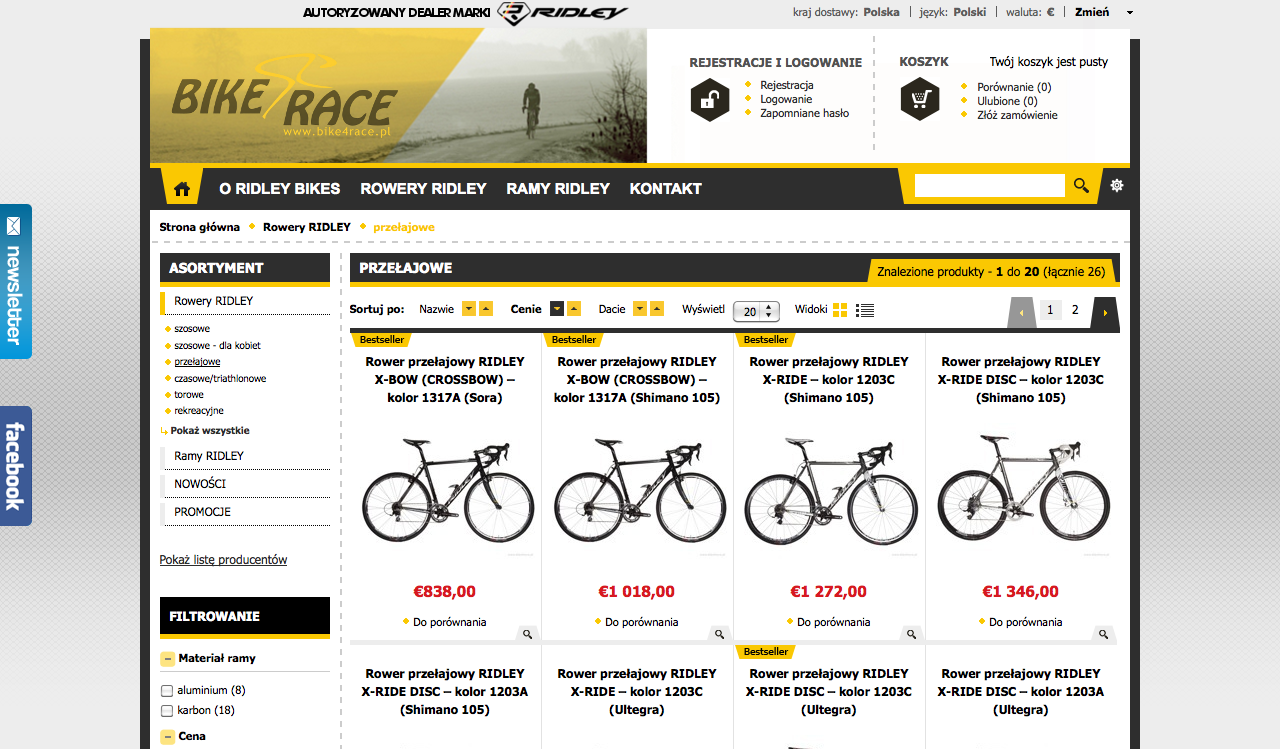1280x749 pixels.
Task: Collapse the Materiał ramy filter section
Action: 168,659
